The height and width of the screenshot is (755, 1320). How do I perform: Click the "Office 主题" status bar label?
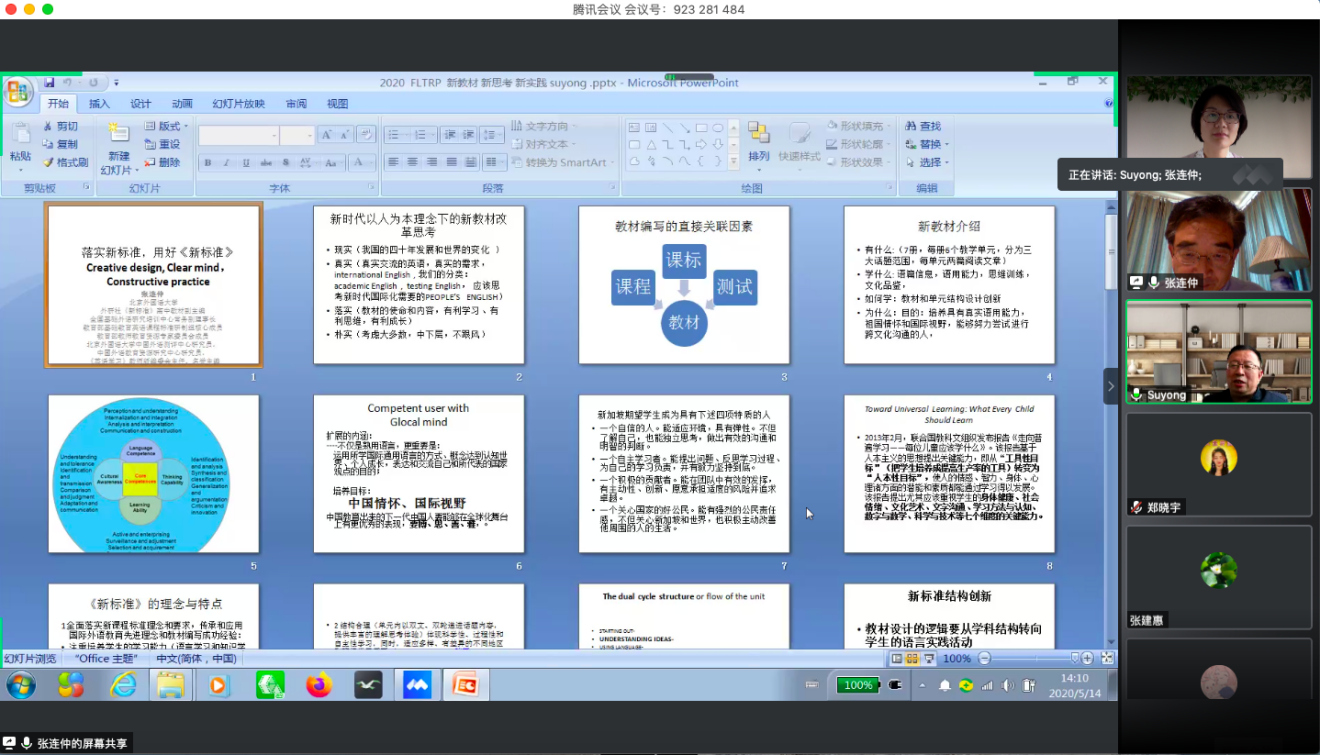tap(105, 659)
